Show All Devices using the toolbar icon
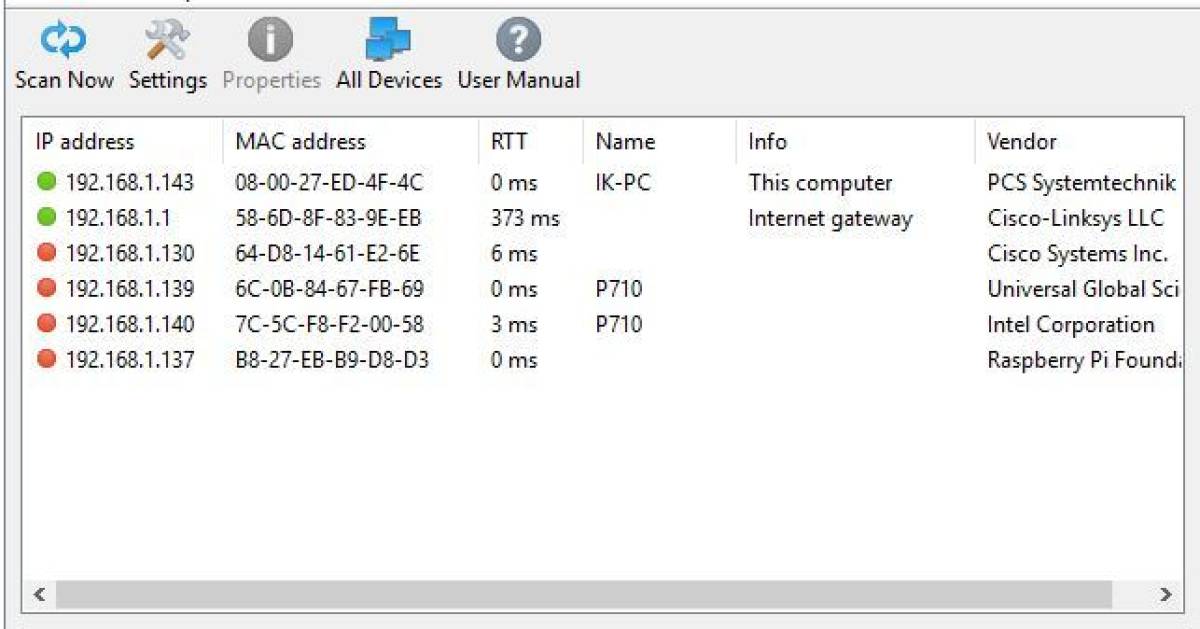Image resolution: width=1200 pixels, height=629 pixels. [x=388, y=38]
